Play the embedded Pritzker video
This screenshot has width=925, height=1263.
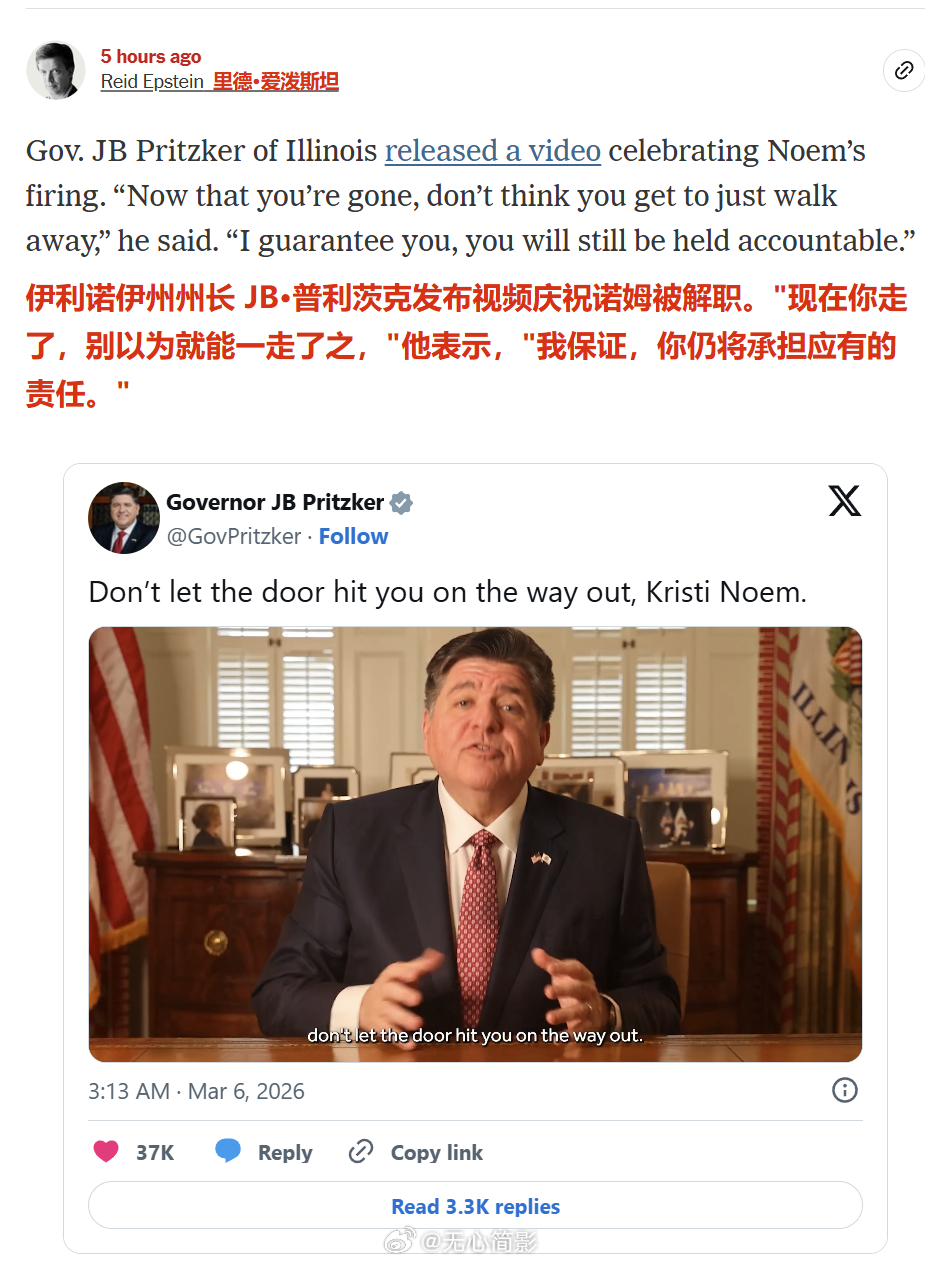click(x=475, y=844)
